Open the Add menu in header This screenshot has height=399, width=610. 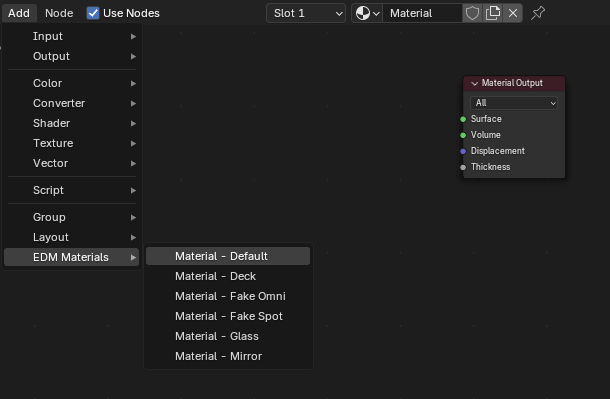pos(19,13)
